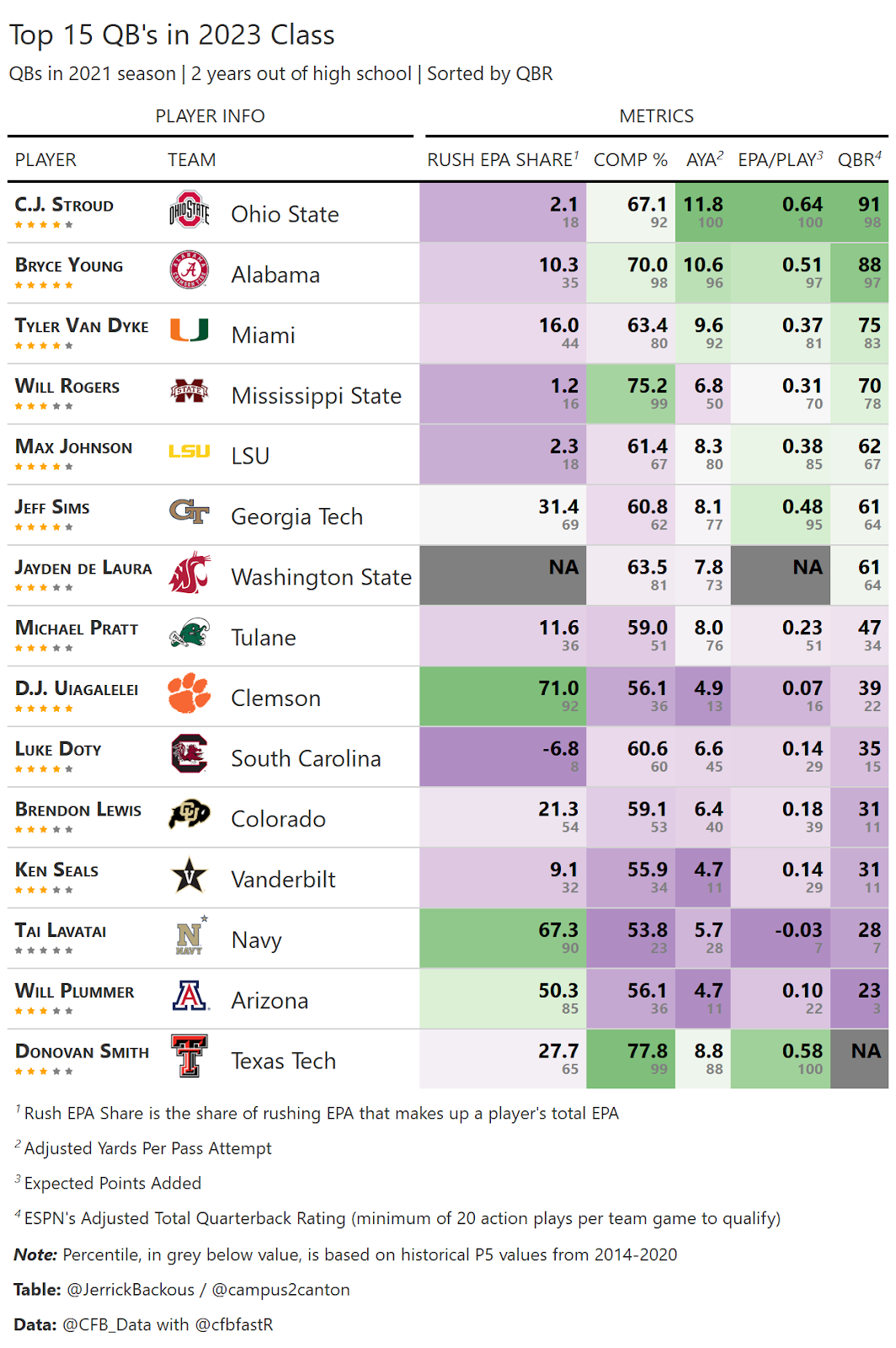The width and height of the screenshot is (896, 1348).
Task: Click the Alabama team logo
Action: pyautogui.click(x=189, y=270)
